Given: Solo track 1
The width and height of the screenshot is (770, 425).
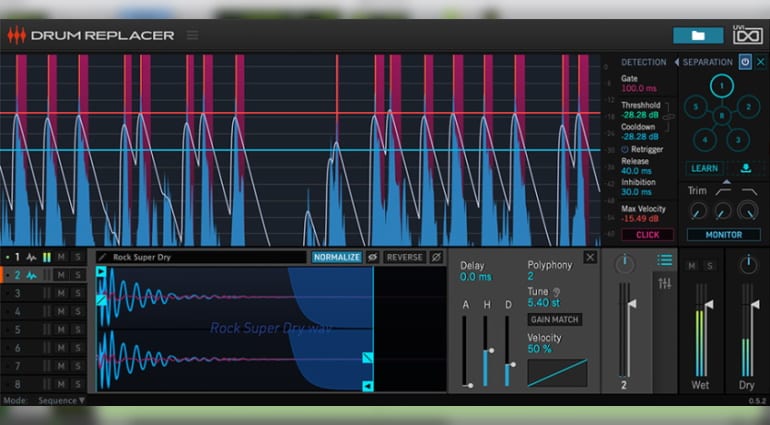Looking at the screenshot, I should point(77,257).
